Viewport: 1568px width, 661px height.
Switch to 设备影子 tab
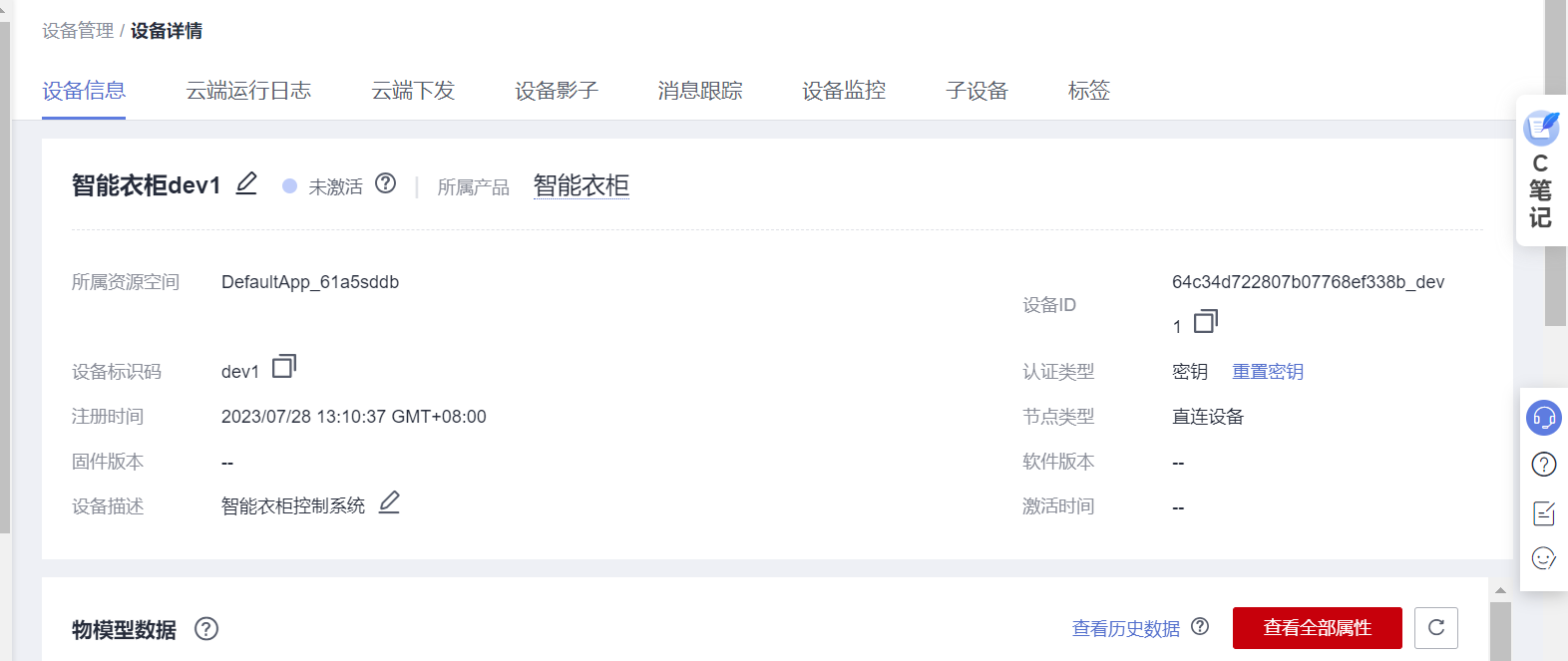point(557,91)
